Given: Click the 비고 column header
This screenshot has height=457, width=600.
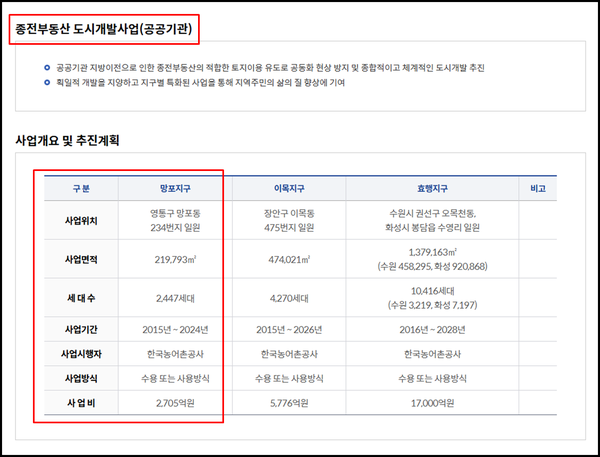Looking at the screenshot, I should coord(538,189).
